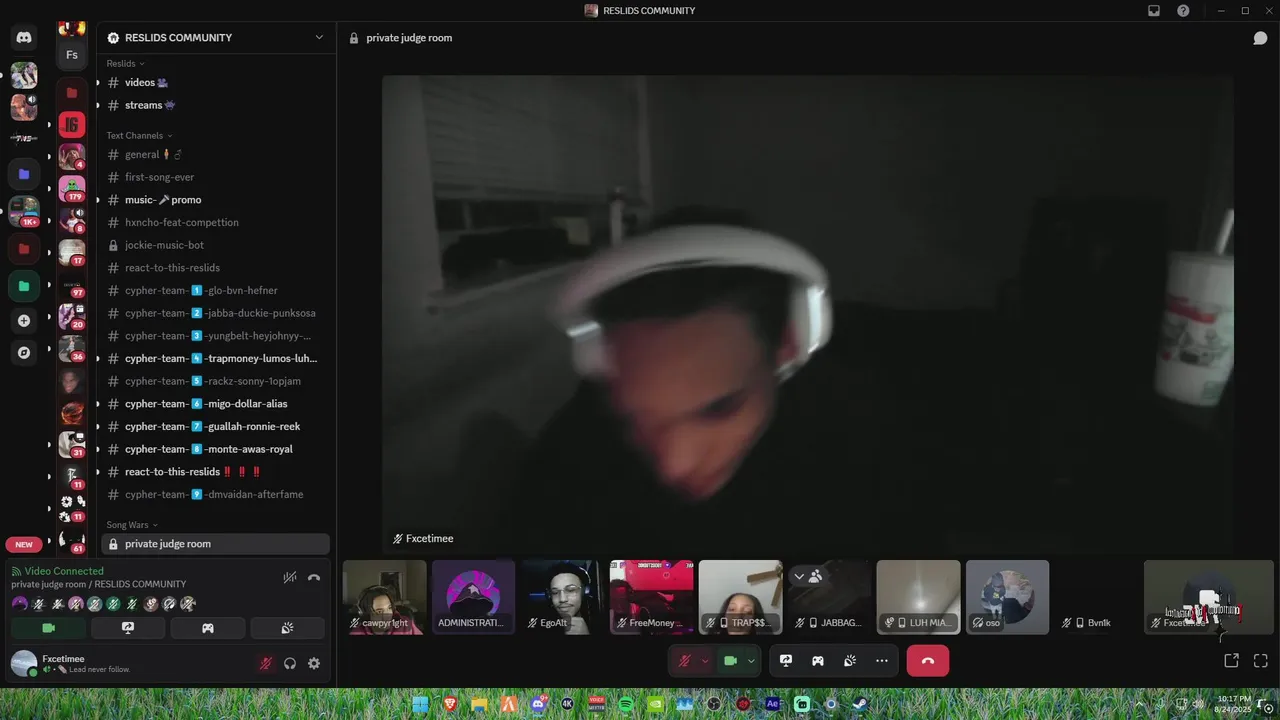
Task: Open the music-promo channel
Action: pyautogui.click(x=215, y=200)
